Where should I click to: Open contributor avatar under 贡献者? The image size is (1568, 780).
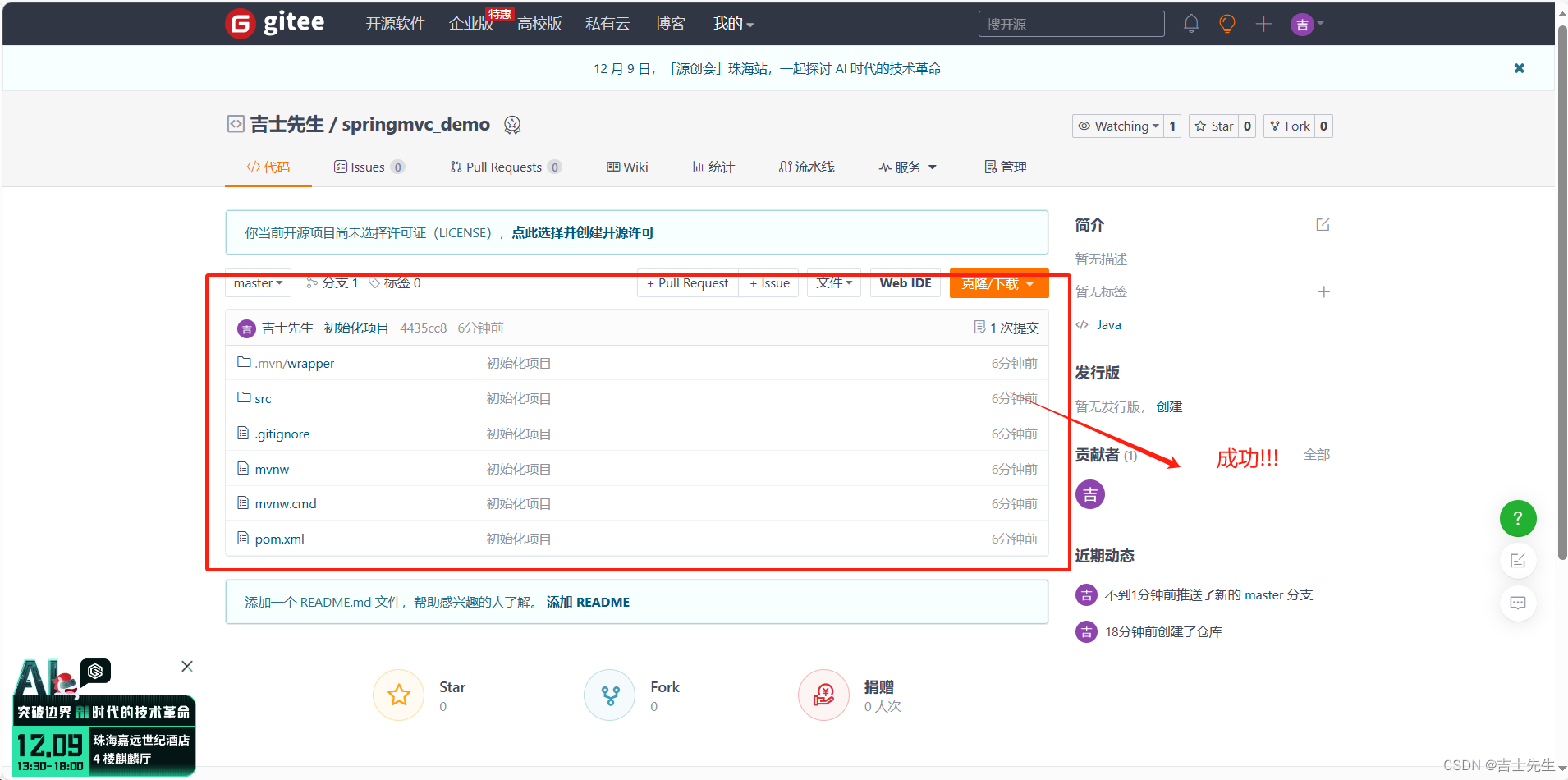point(1090,494)
